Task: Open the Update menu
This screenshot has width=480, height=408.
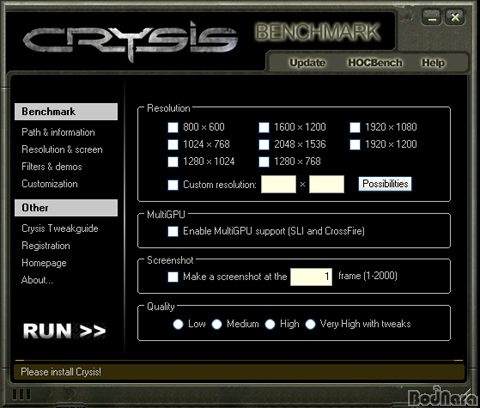Action: [x=307, y=63]
